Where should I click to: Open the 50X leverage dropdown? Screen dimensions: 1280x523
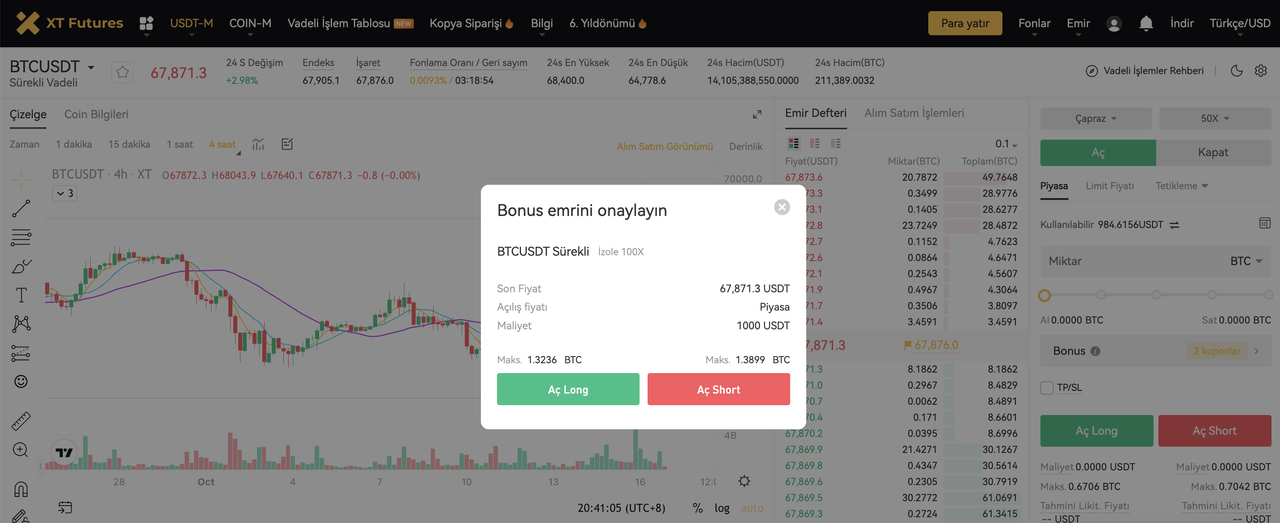[1214, 118]
